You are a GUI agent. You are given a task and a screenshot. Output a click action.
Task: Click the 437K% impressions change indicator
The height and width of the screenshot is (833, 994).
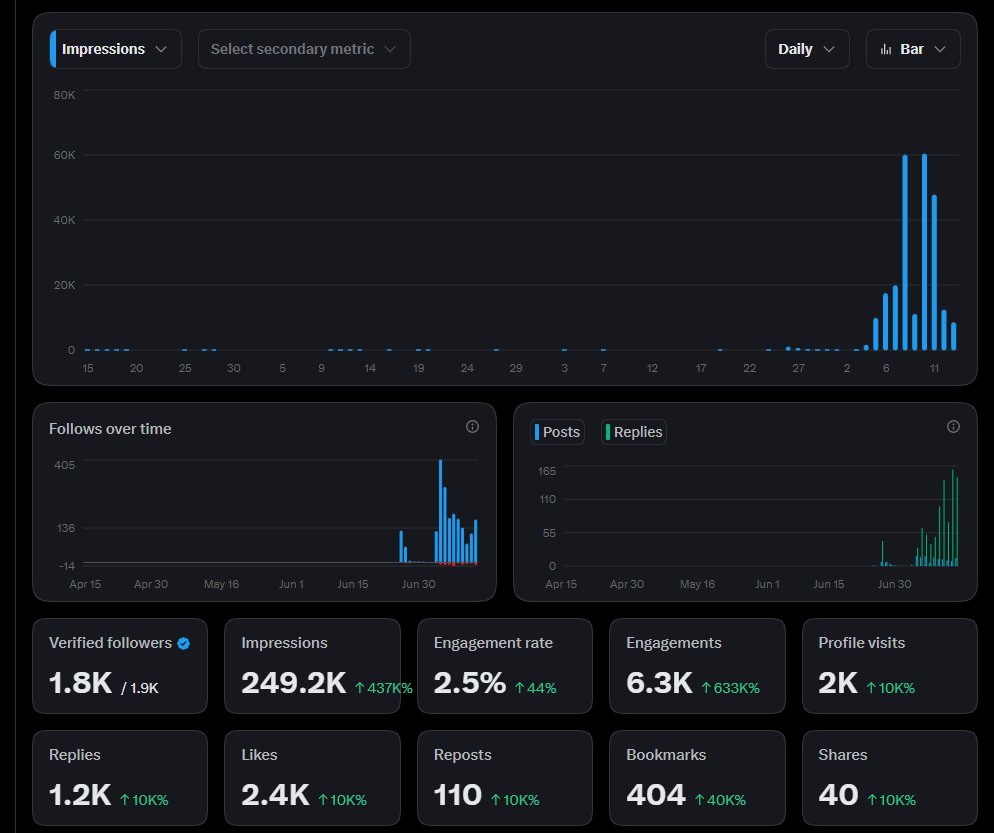pyautogui.click(x=384, y=688)
